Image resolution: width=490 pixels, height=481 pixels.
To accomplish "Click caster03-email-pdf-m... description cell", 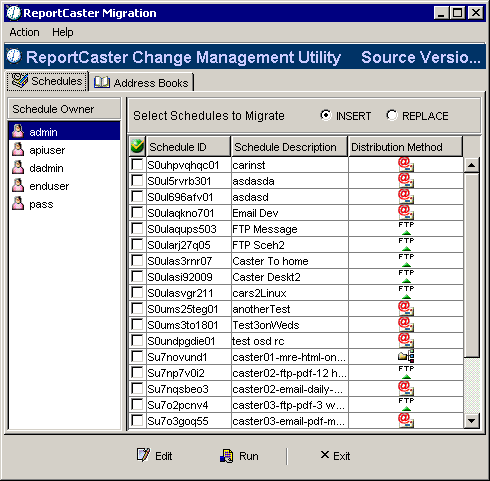I will point(290,421).
